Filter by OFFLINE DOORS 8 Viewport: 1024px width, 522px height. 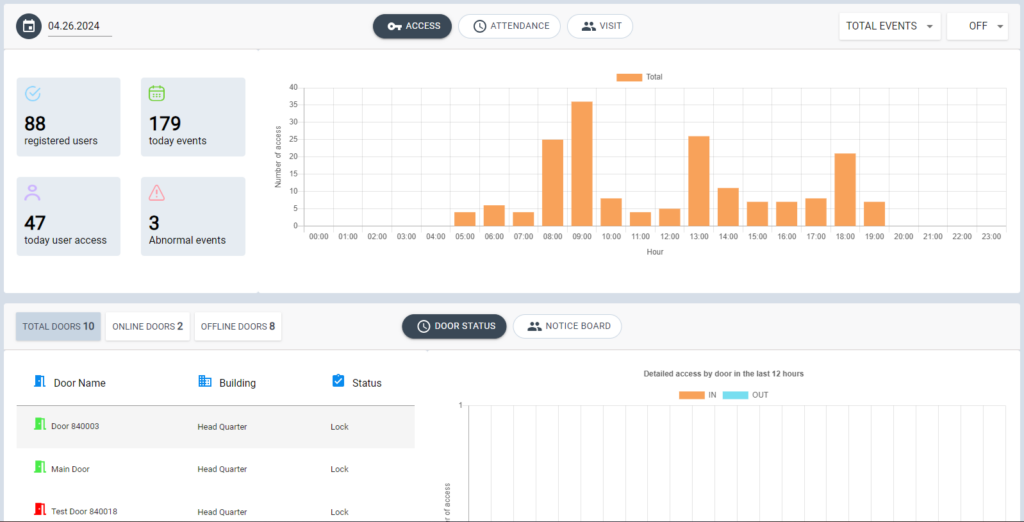pyautogui.click(x=238, y=326)
